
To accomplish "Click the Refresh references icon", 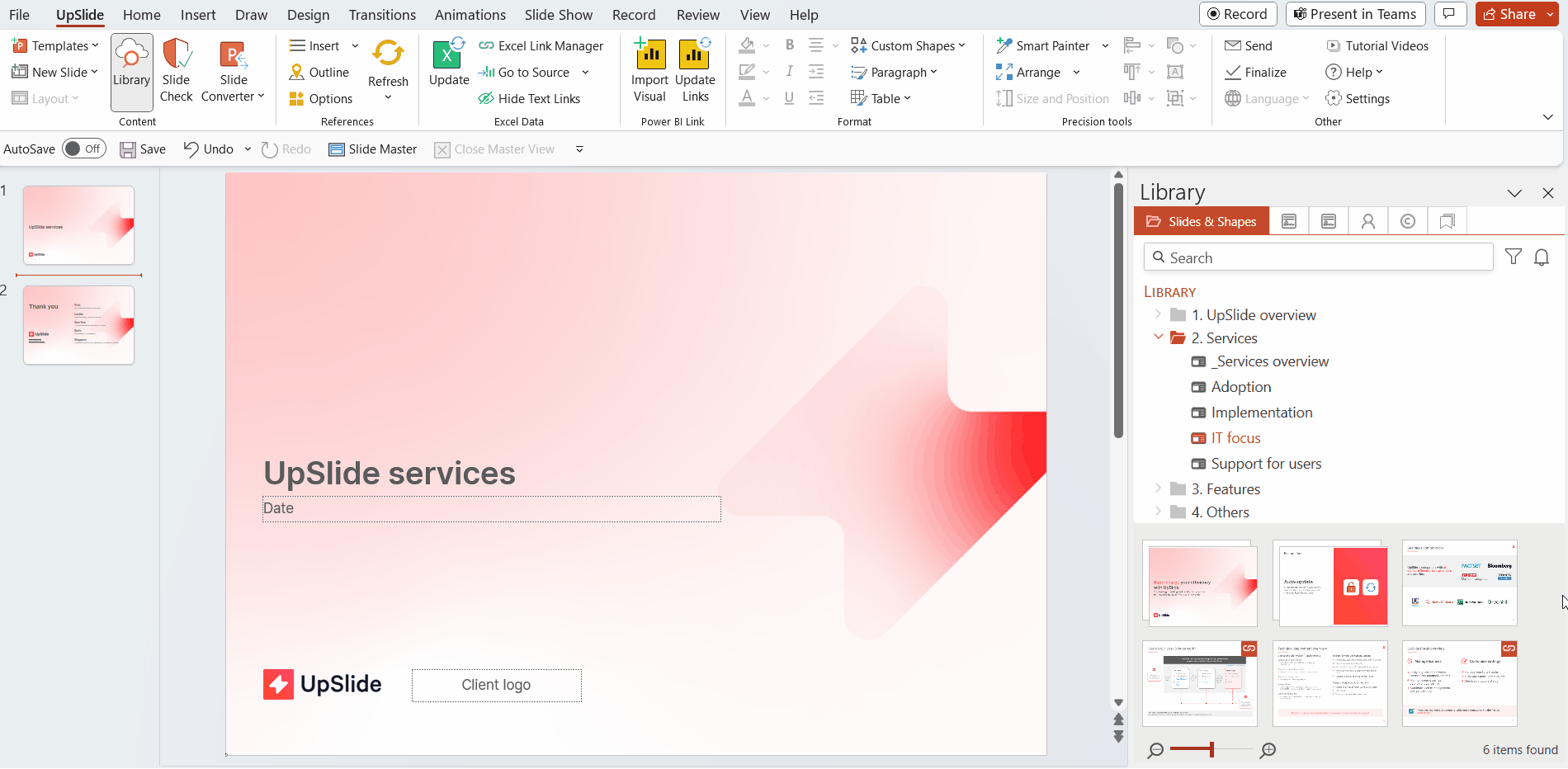I will click(x=388, y=53).
